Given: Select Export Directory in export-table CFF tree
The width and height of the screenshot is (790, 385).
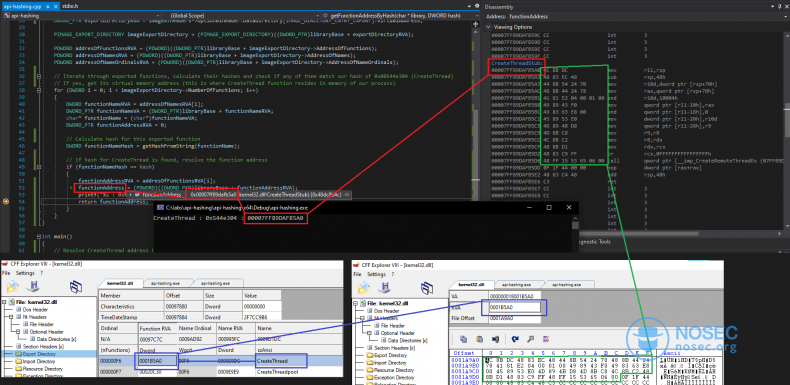Looking at the screenshot, I should point(38,354).
